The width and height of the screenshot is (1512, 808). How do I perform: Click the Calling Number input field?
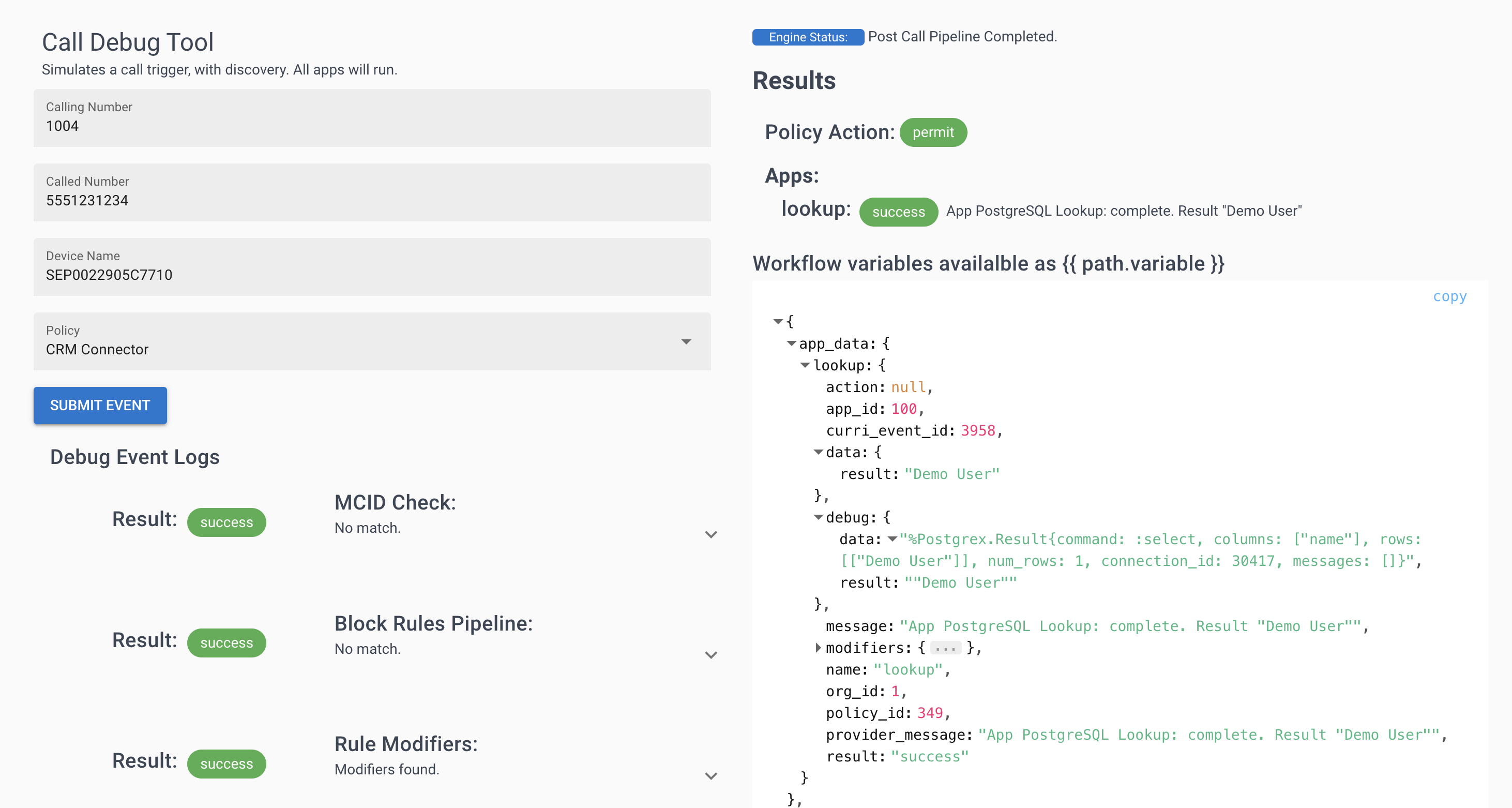point(372,126)
